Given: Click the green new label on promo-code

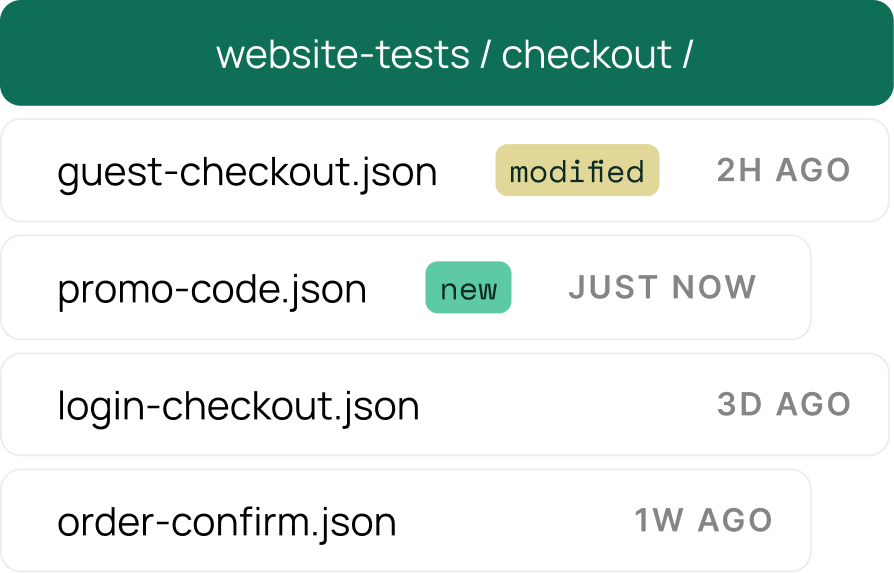Looking at the screenshot, I should (468, 287).
